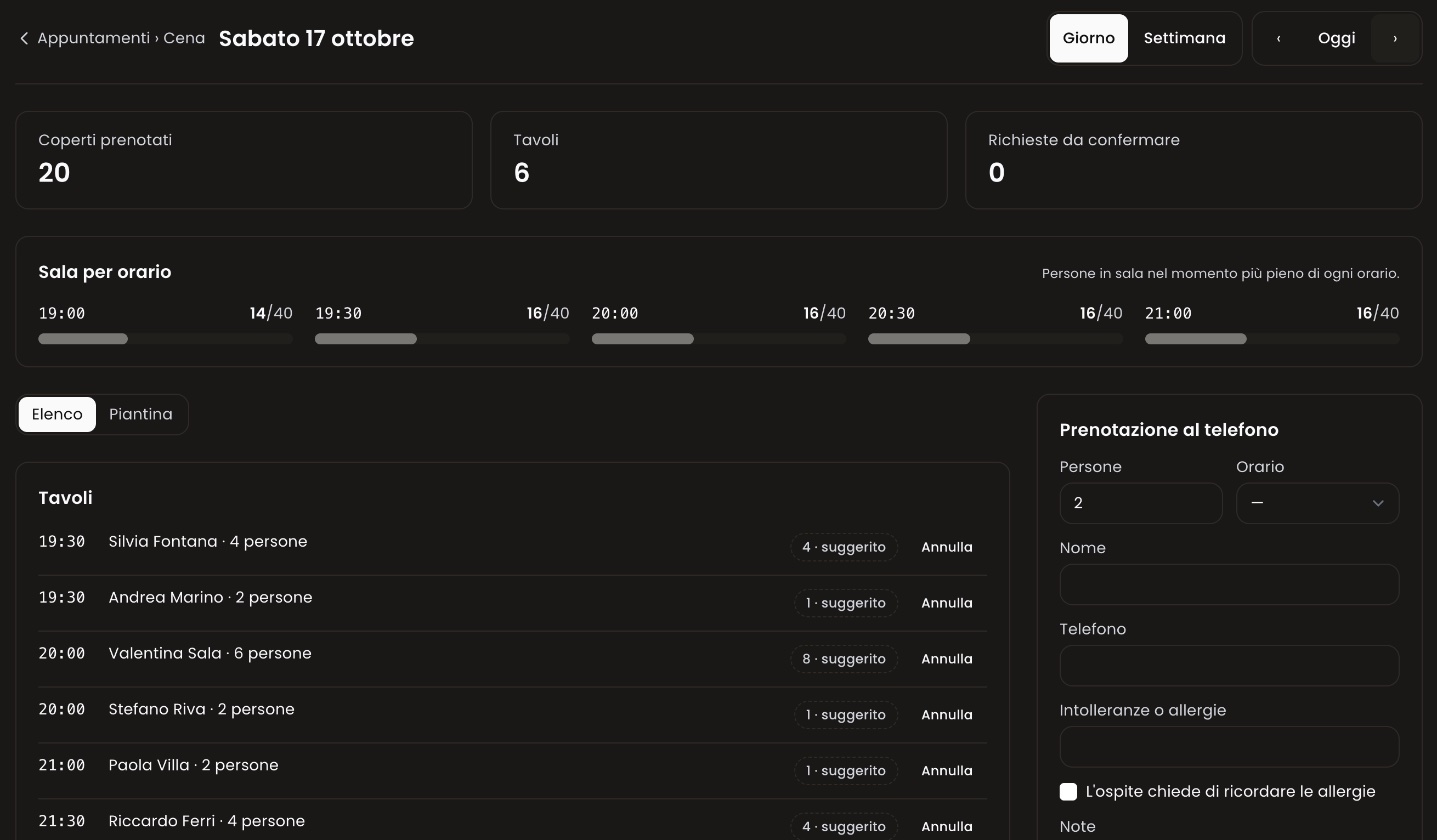The image size is (1437, 840).
Task: Tick the allergy reminder checkbox
Action: [x=1068, y=792]
